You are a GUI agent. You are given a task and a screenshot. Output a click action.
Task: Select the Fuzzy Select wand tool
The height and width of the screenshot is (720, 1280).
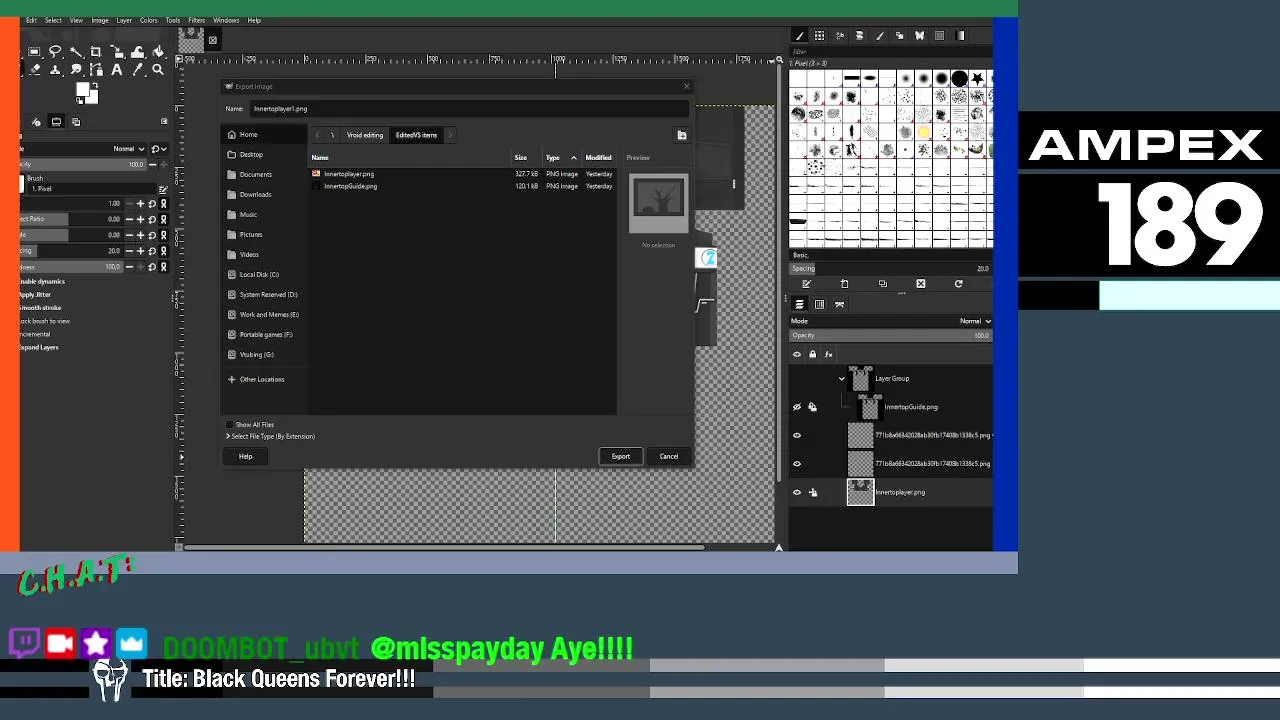point(76,52)
